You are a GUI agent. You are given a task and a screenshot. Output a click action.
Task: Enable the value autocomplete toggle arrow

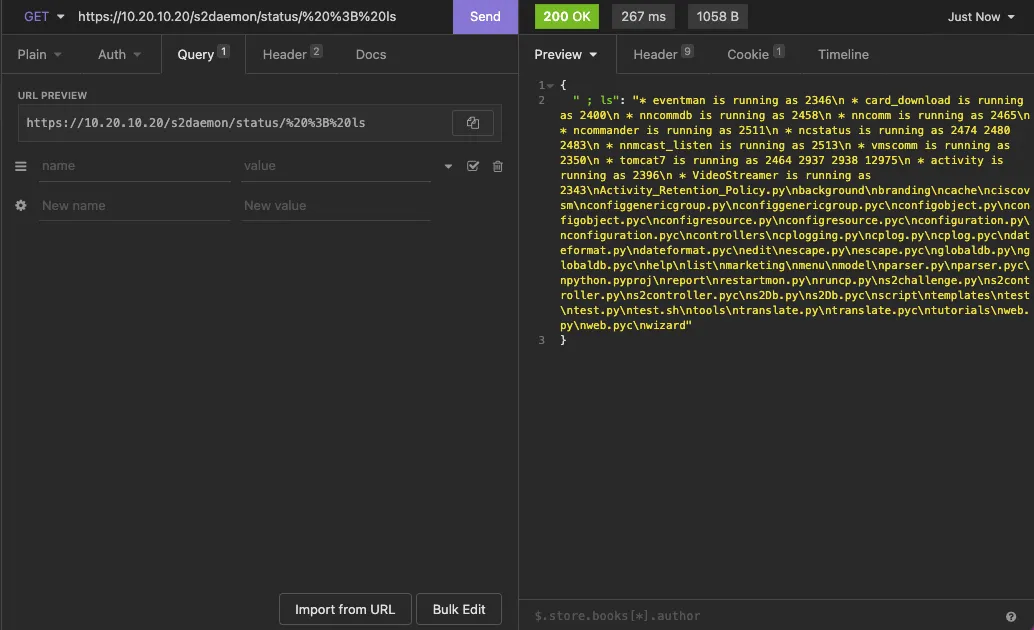(448, 166)
